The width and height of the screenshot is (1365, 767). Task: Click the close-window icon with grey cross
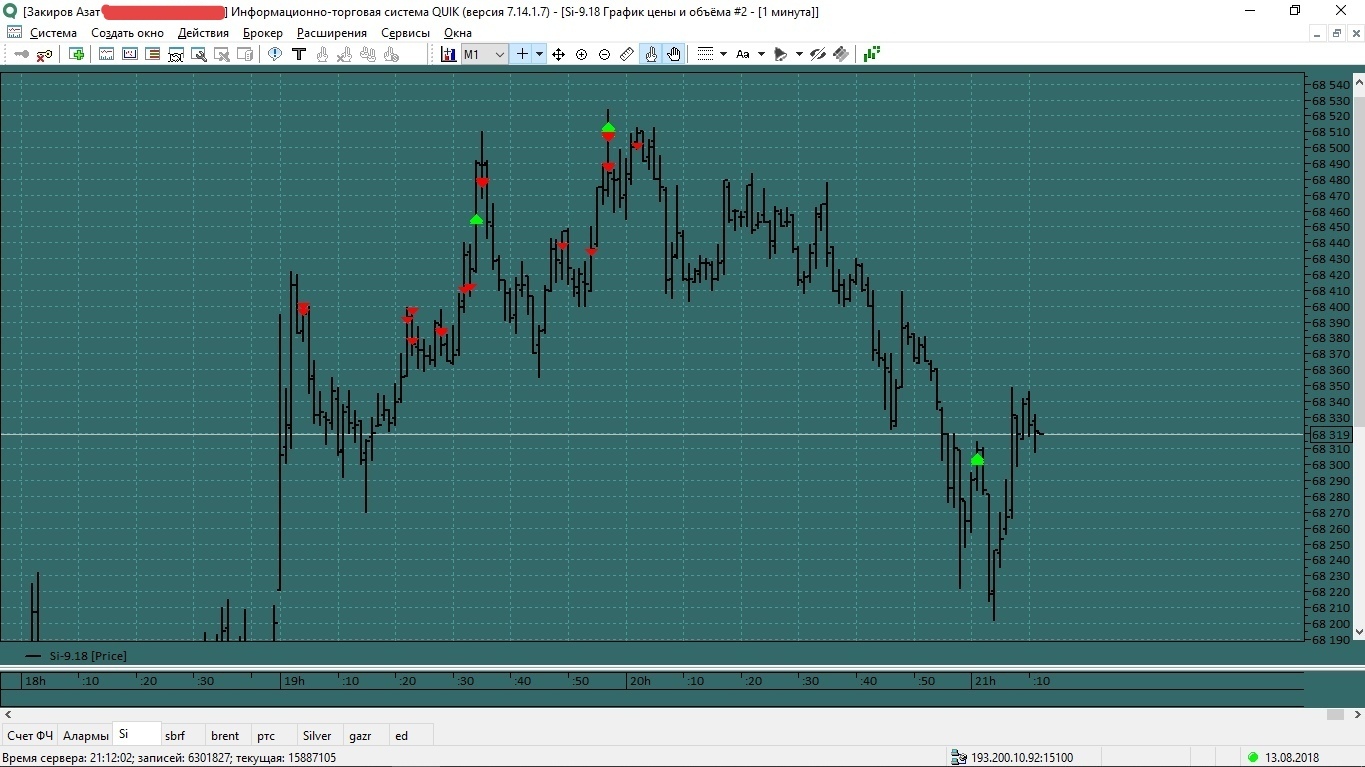(222, 54)
